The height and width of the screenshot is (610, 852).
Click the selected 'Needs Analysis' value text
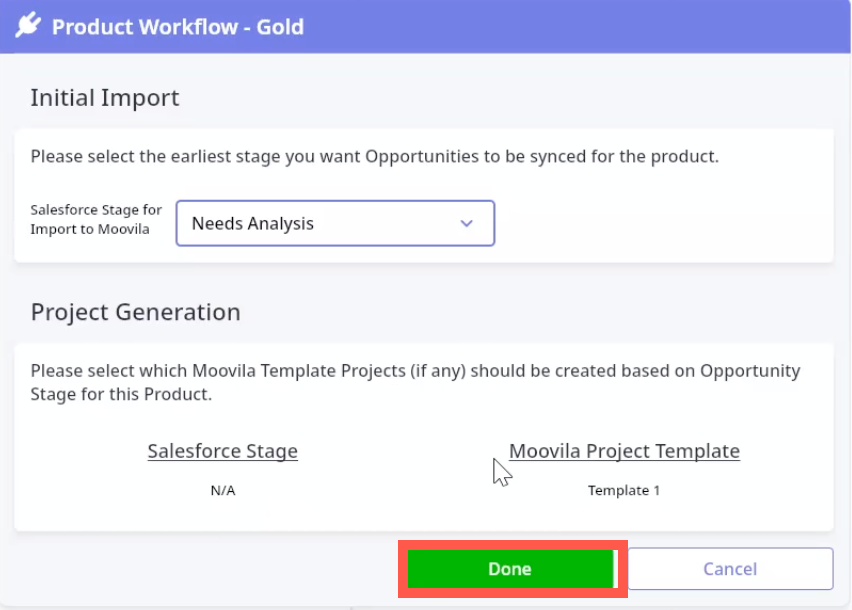tap(253, 224)
